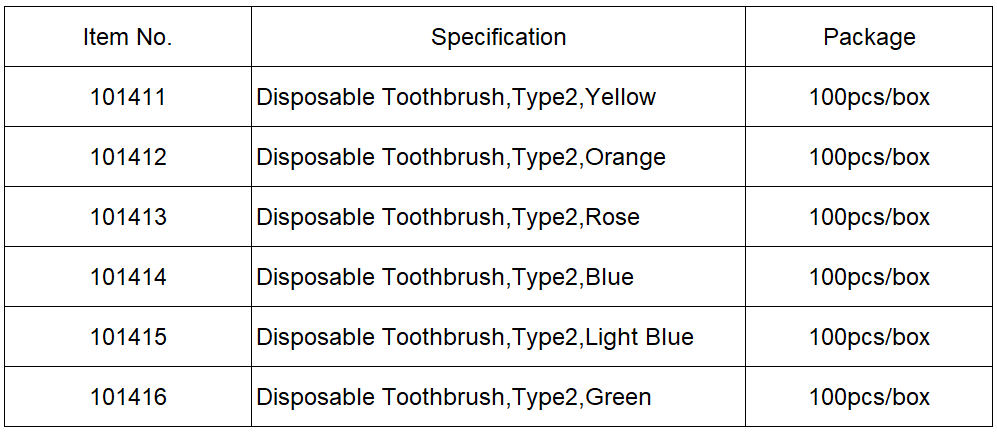Click item number 101416 cell
Image resolution: width=997 pixels, height=438 pixels.
(128, 397)
